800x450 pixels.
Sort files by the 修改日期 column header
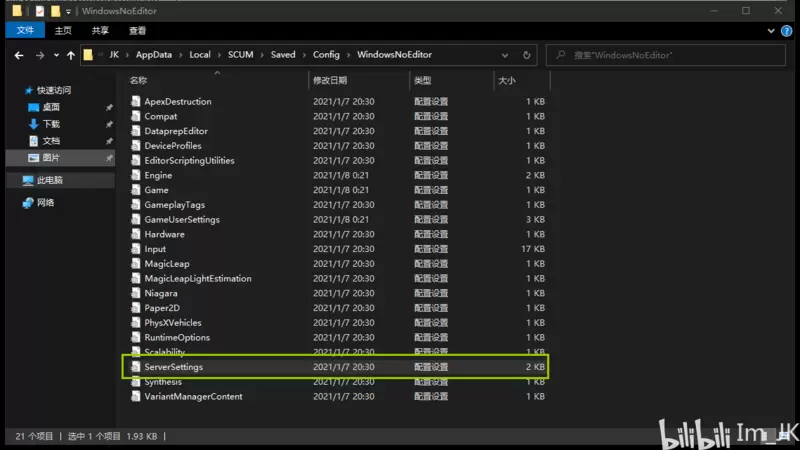[x=330, y=80]
